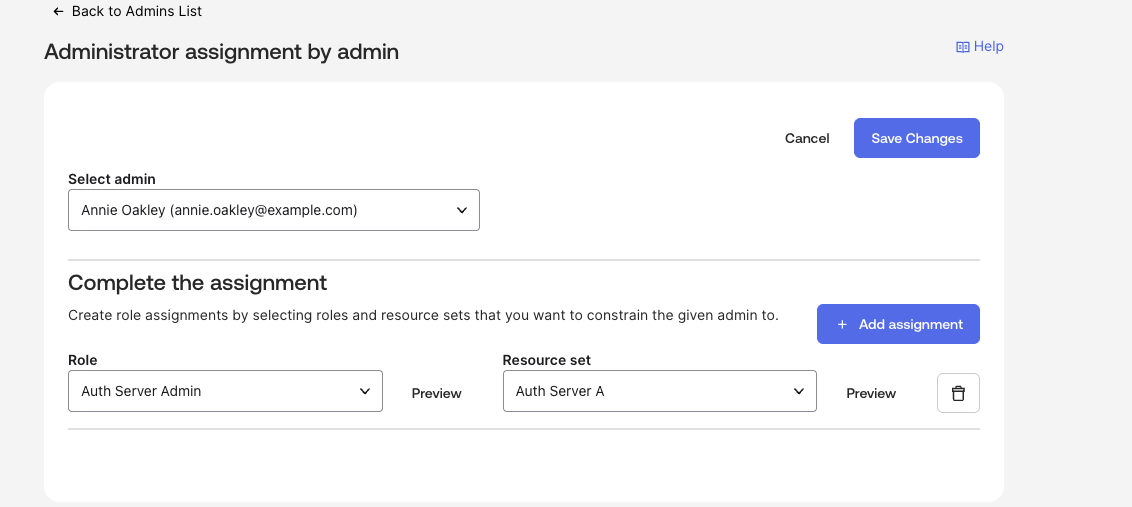Screen dimensions: 1132x507
Task: Click the Save Changes button
Action: coord(917,138)
